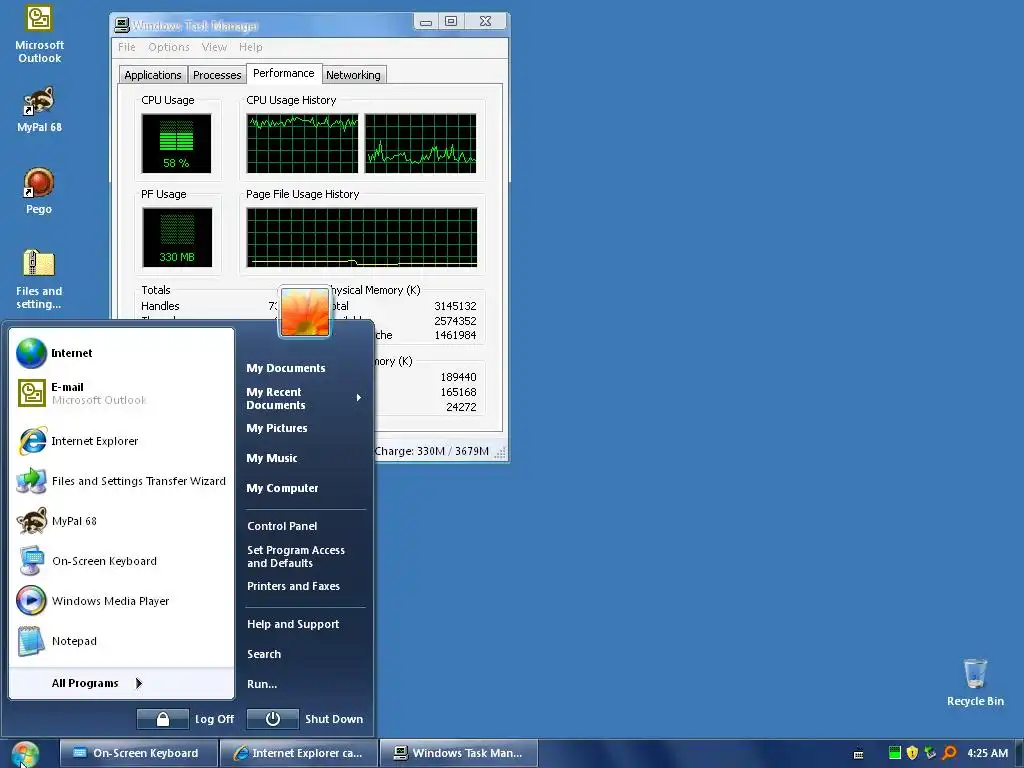
Task: Open the Run... dialog
Action: (x=262, y=684)
